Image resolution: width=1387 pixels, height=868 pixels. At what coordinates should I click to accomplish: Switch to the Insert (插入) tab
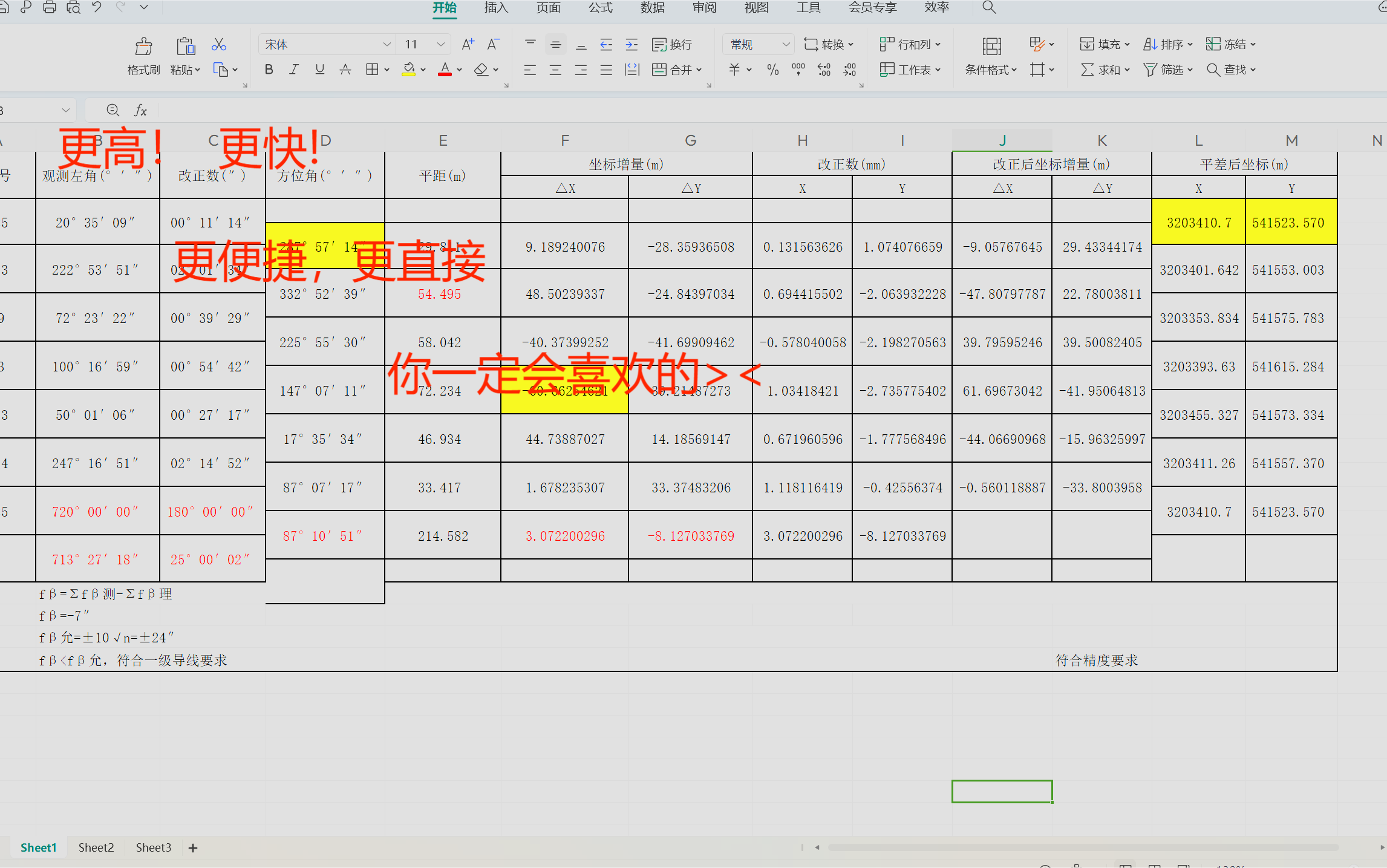(496, 8)
